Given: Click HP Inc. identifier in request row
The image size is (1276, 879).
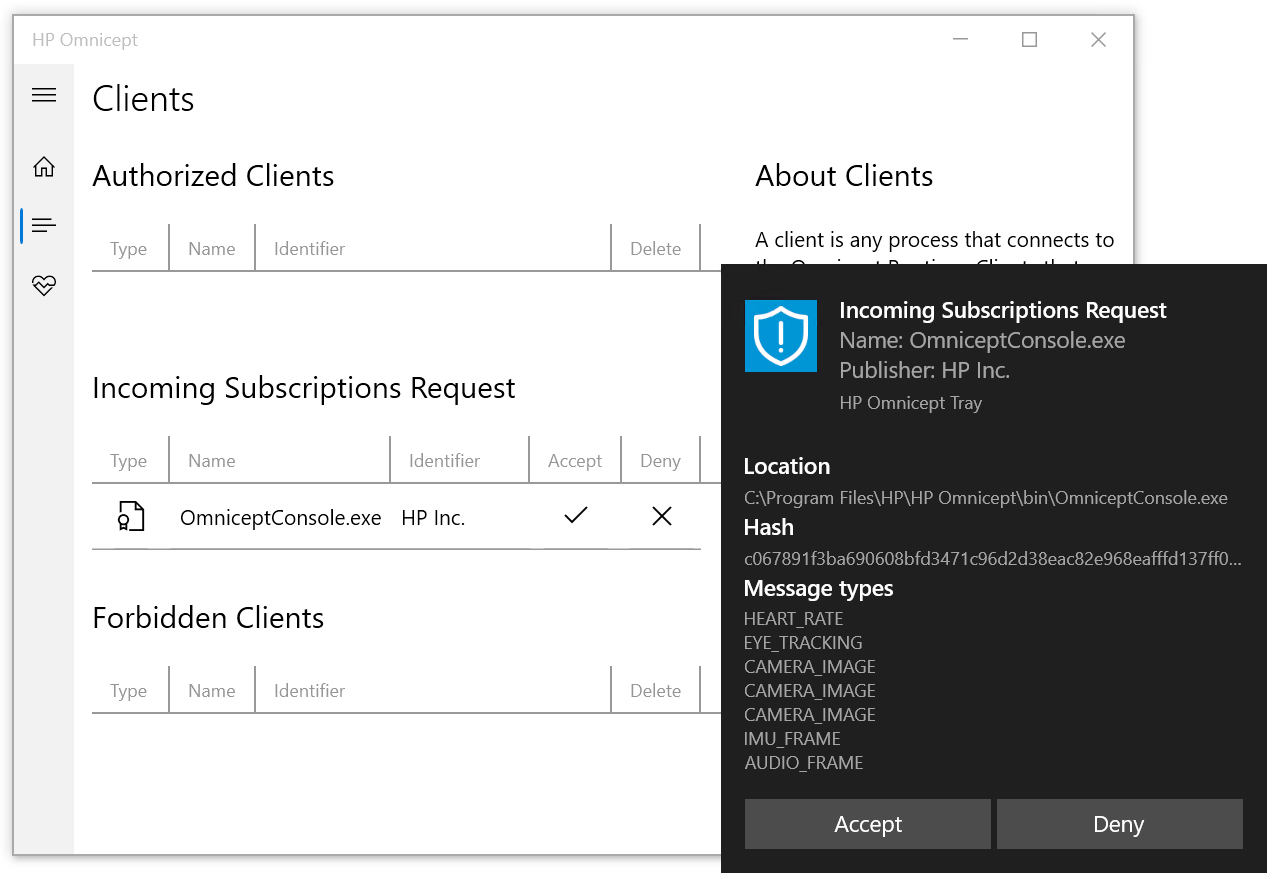Looking at the screenshot, I should [433, 518].
